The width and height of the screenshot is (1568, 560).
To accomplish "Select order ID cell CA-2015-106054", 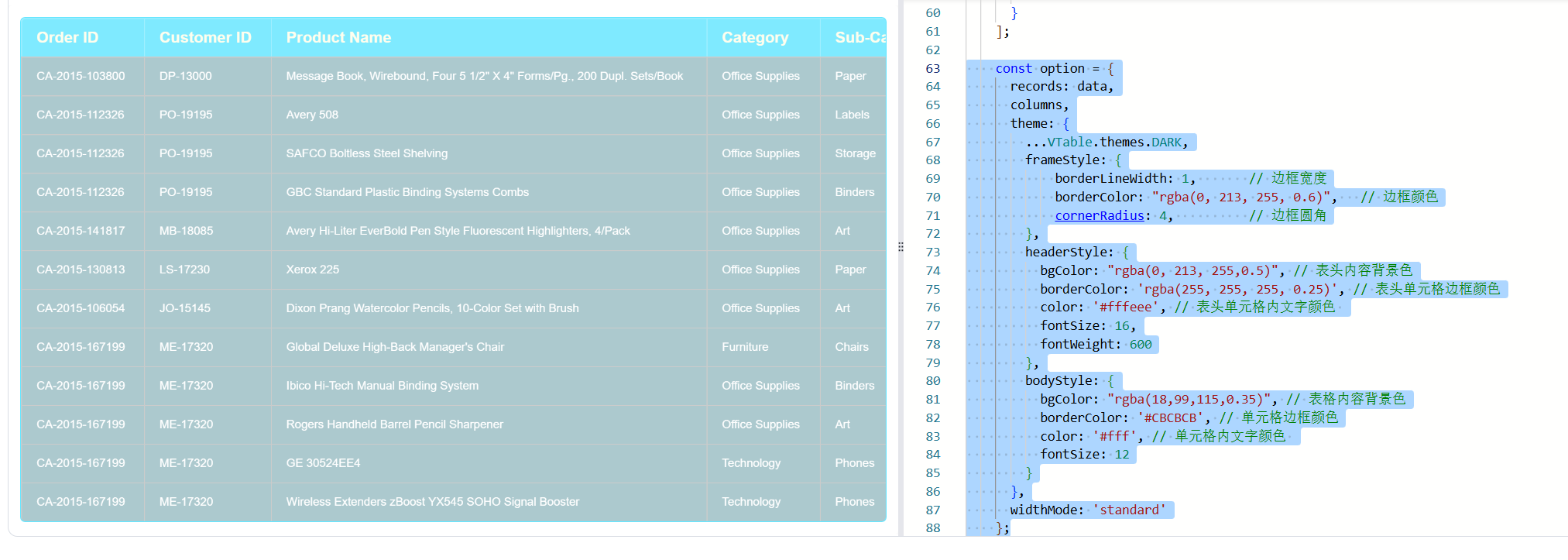I will point(82,308).
